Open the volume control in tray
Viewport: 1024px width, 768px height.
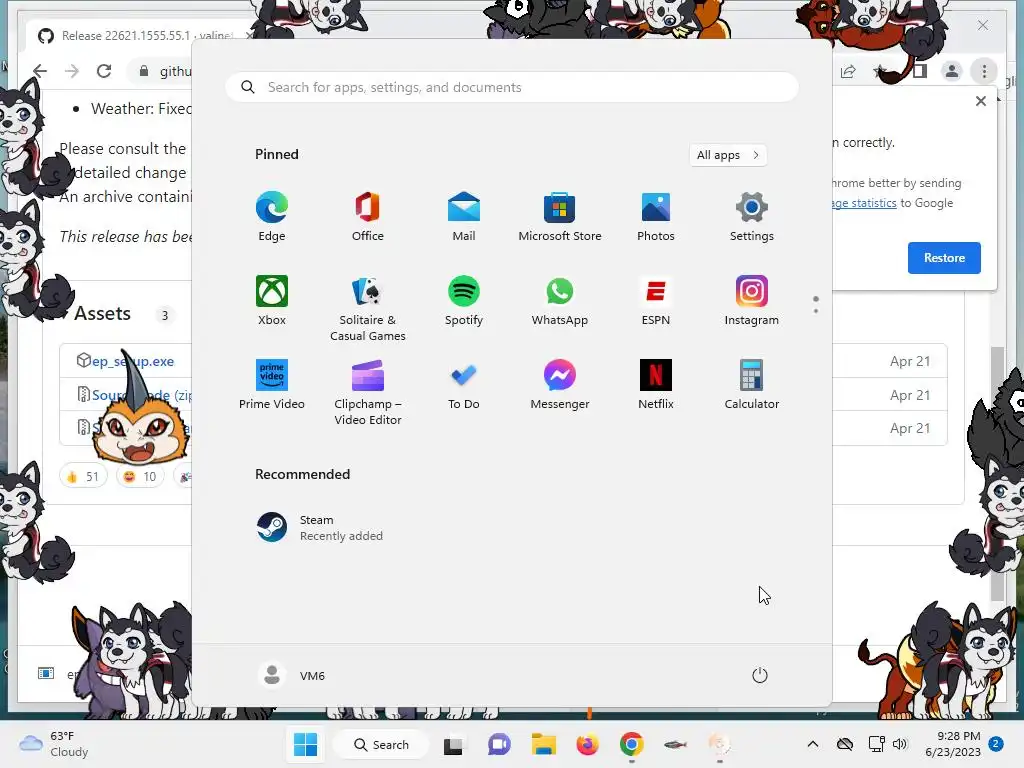tap(900, 744)
